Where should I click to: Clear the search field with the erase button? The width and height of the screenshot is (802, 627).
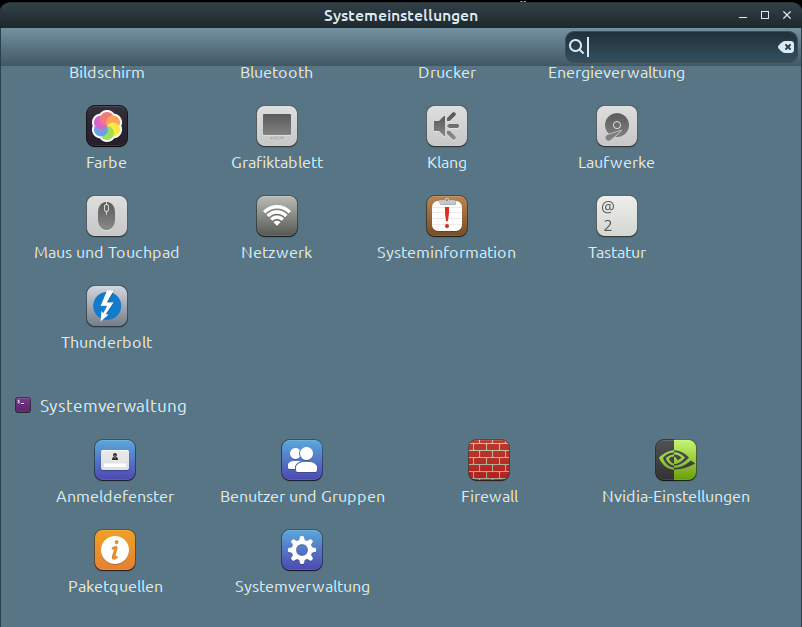[x=786, y=47]
